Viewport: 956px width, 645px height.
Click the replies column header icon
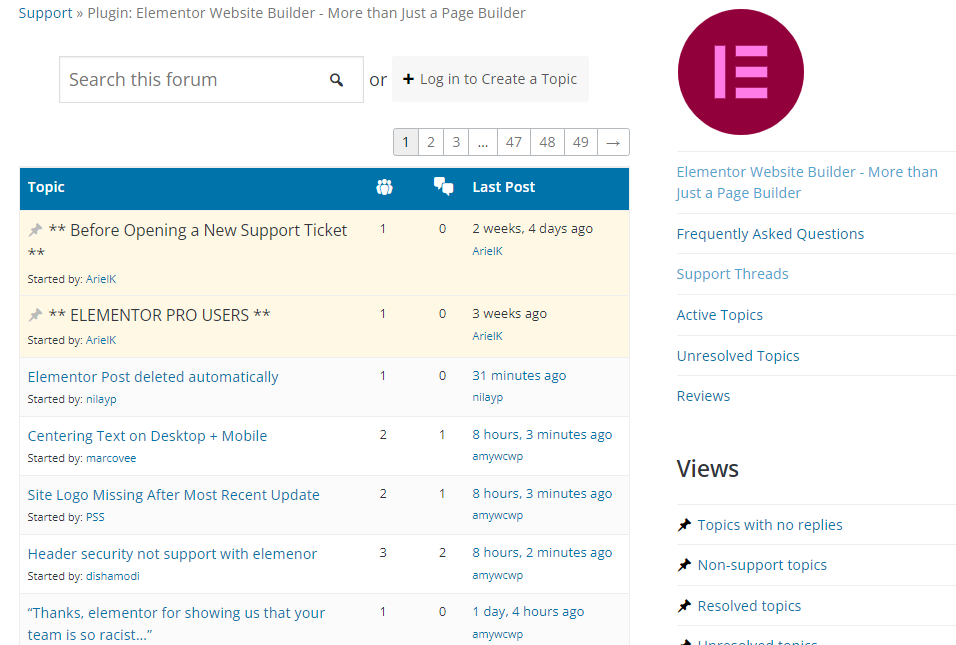(x=443, y=186)
